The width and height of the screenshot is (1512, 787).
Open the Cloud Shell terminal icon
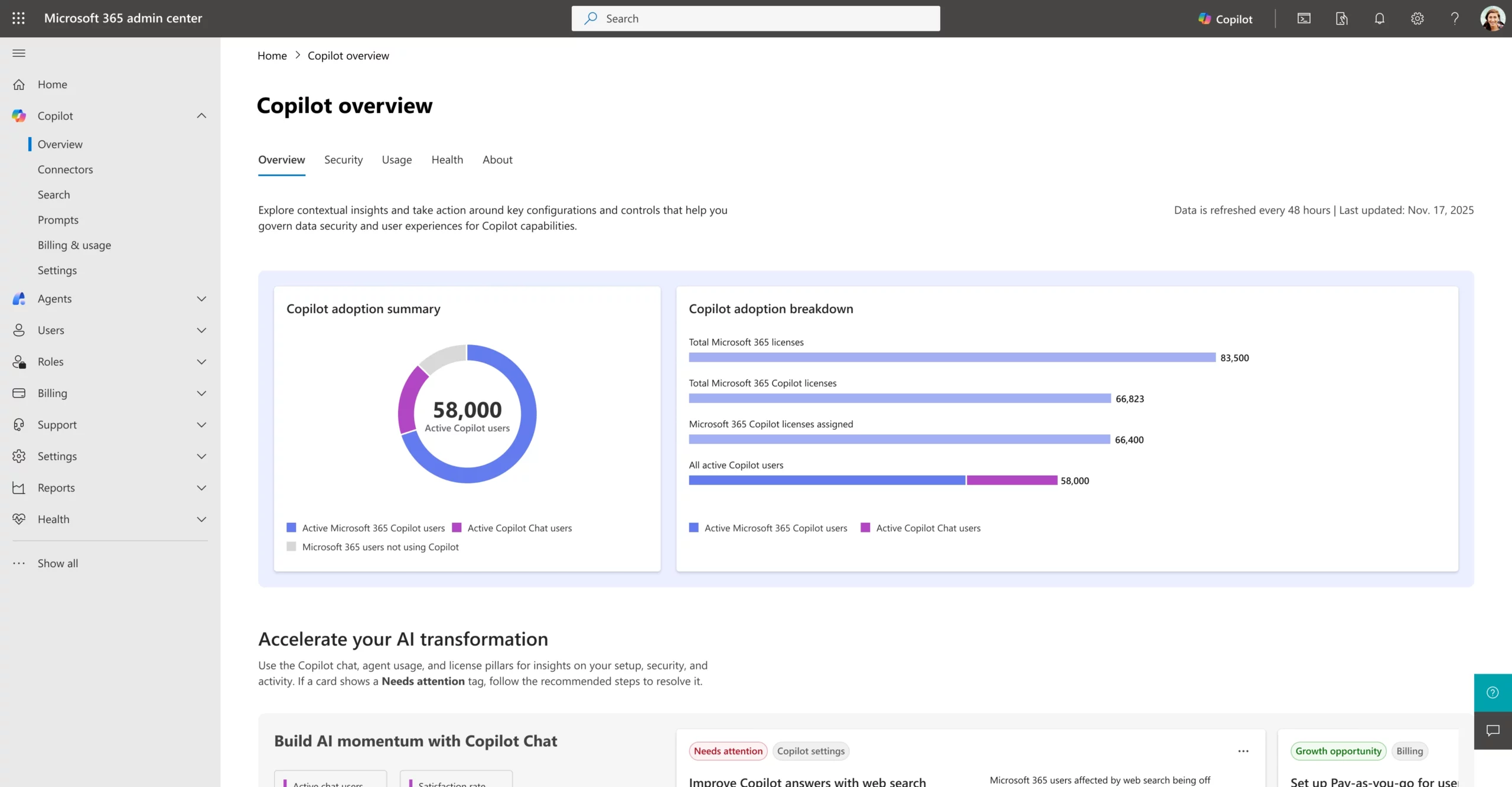coord(1304,18)
